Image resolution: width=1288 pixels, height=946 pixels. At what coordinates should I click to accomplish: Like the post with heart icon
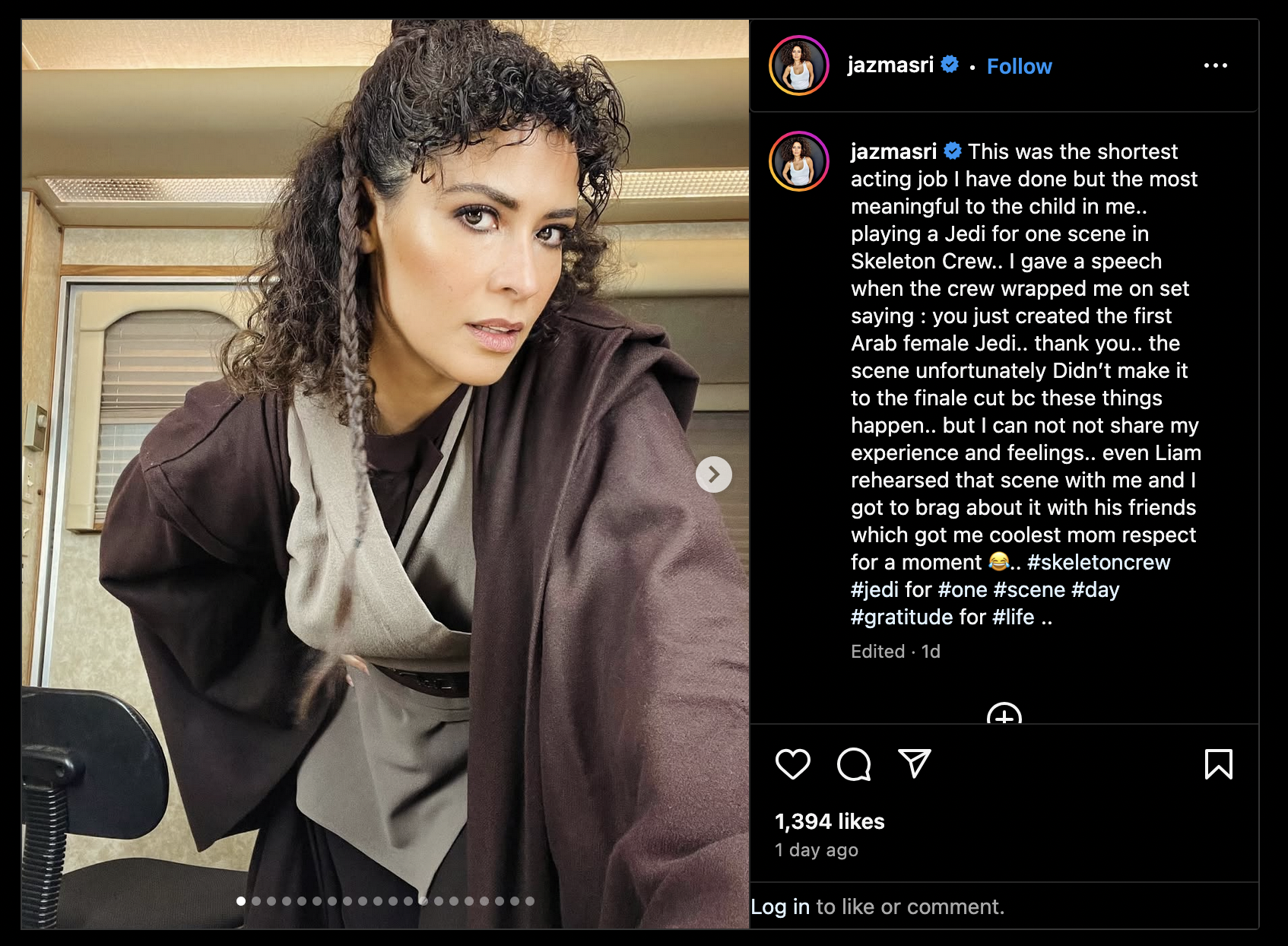[x=792, y=764]
